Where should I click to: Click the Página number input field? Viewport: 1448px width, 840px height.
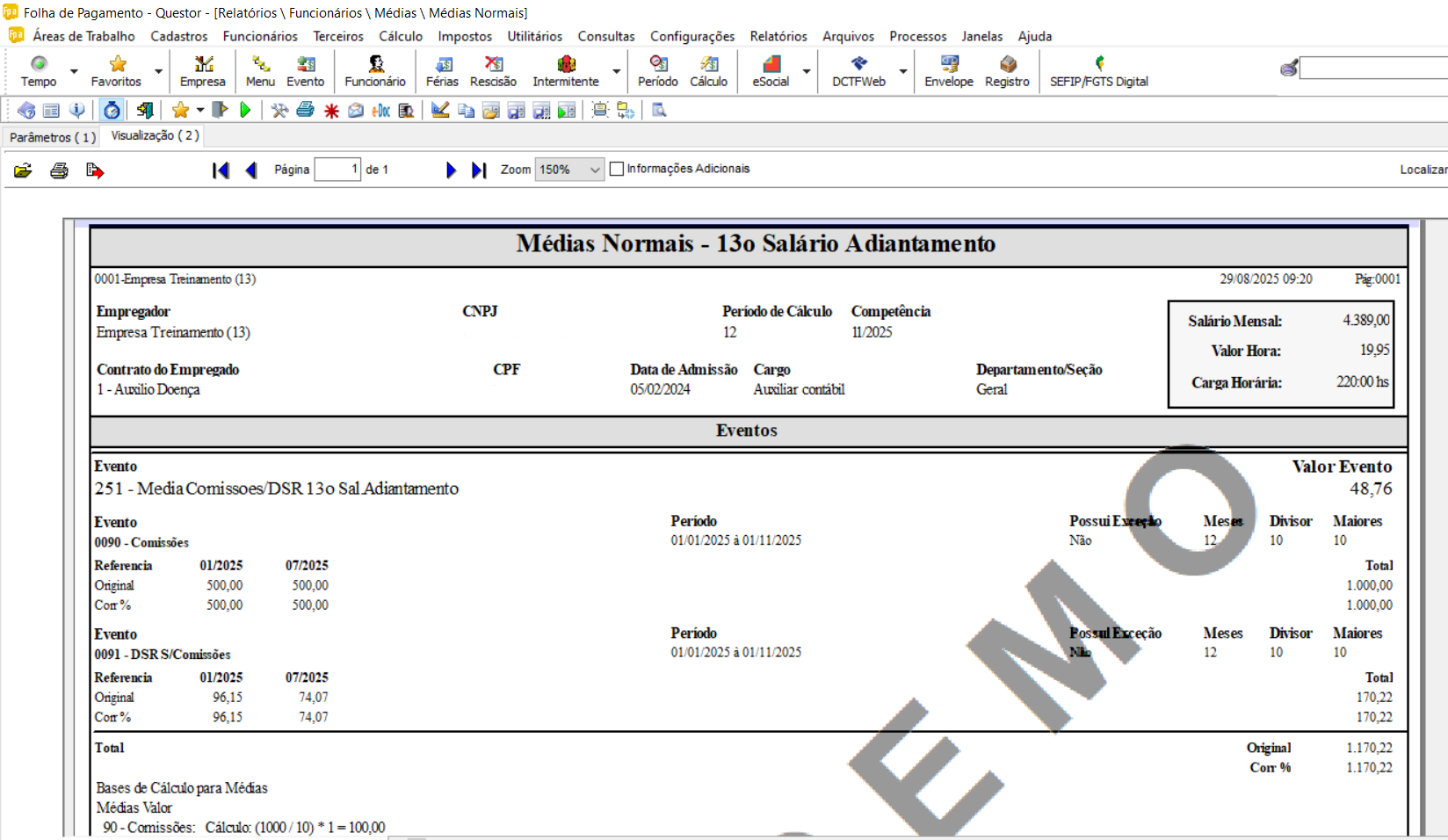(x=337, y=170)
